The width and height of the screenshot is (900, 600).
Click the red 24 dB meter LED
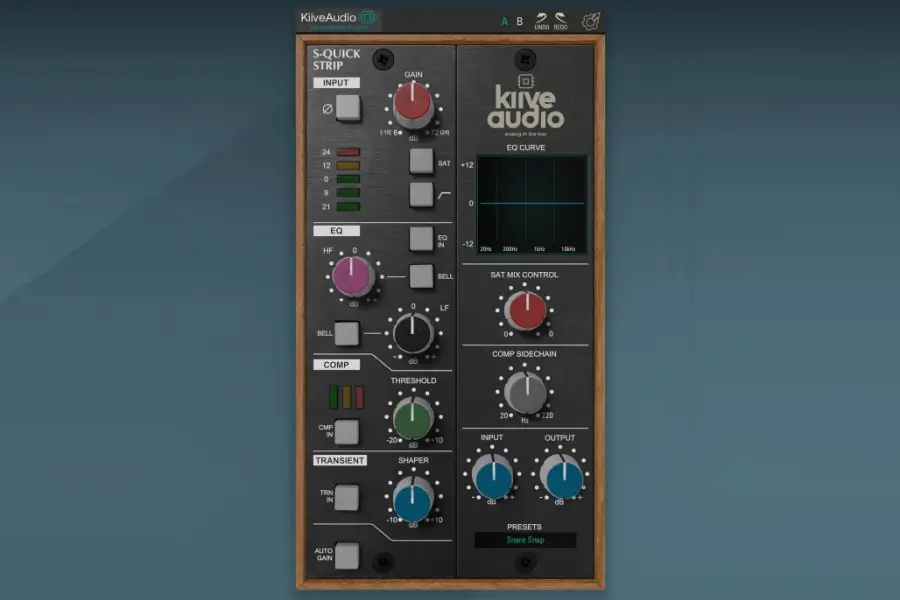(348, 152)
